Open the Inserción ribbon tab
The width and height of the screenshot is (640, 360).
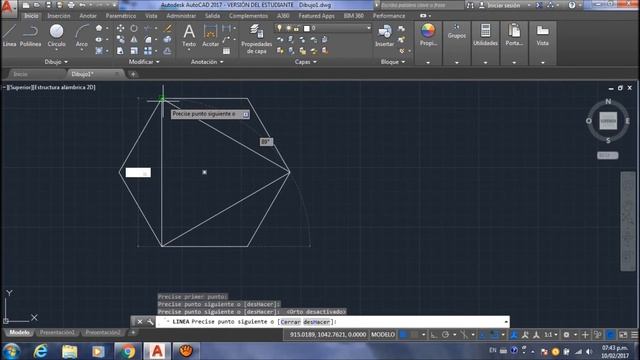coord(59,16)
